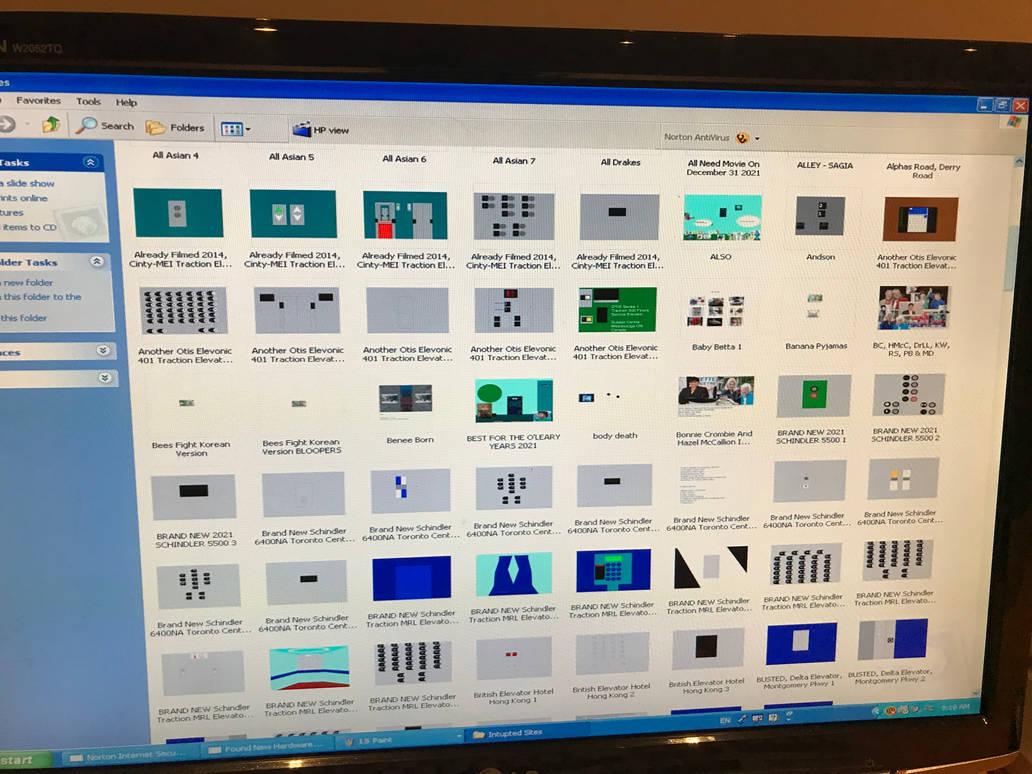Viewport: 1032px width, 774px height.
Task: Click the Forward arrow icon
Action: point(7,123)
